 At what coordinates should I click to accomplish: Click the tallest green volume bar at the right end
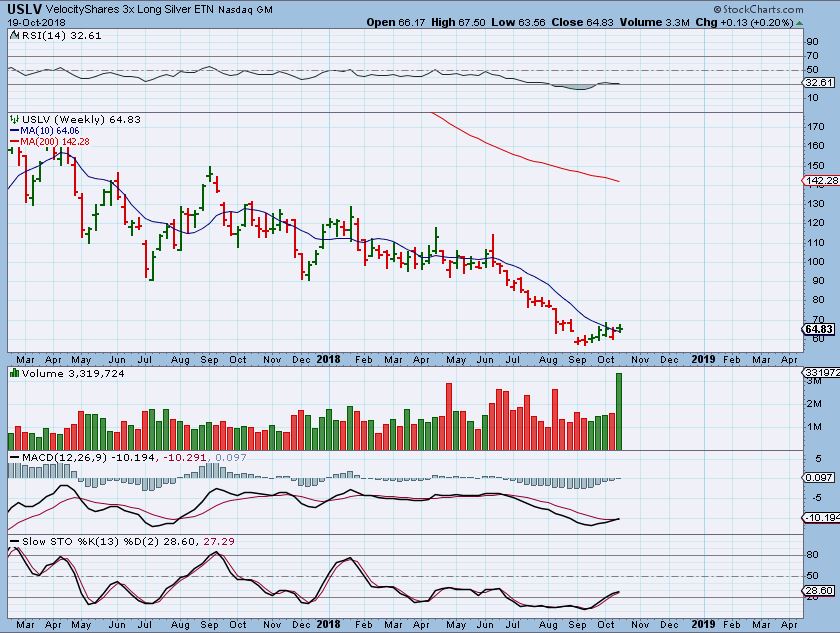click(619, 411)
